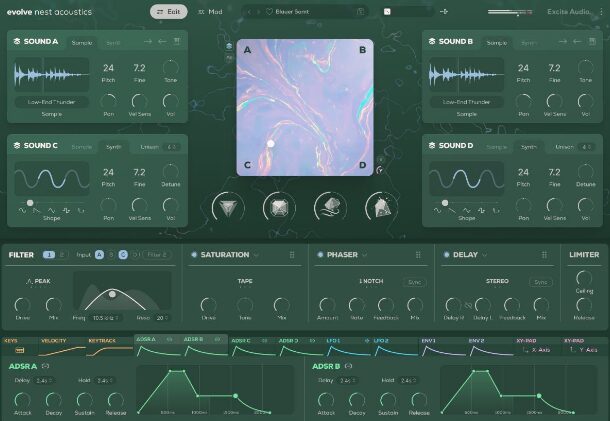Click Sound B next sample arrow
Image resolution: width=610 pixels, height=421 pixels.
click(x=563, y=41)
